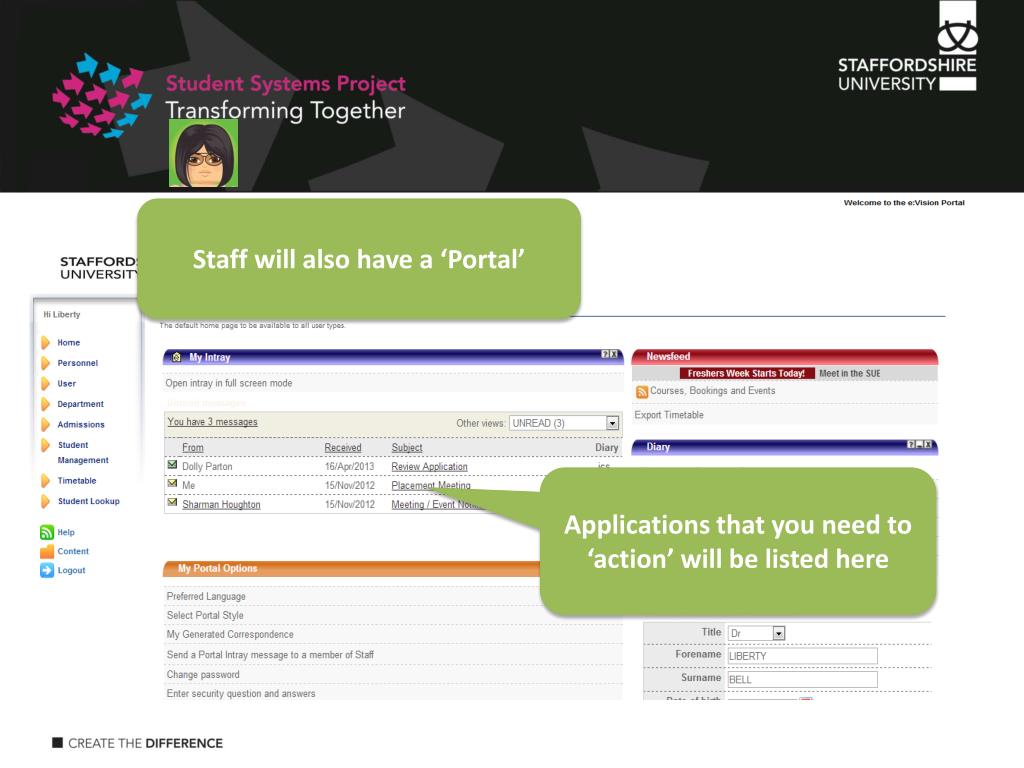Click the Logout link
The height and width of the screenshot is (768, 1024).
click(x=71, y=570)
